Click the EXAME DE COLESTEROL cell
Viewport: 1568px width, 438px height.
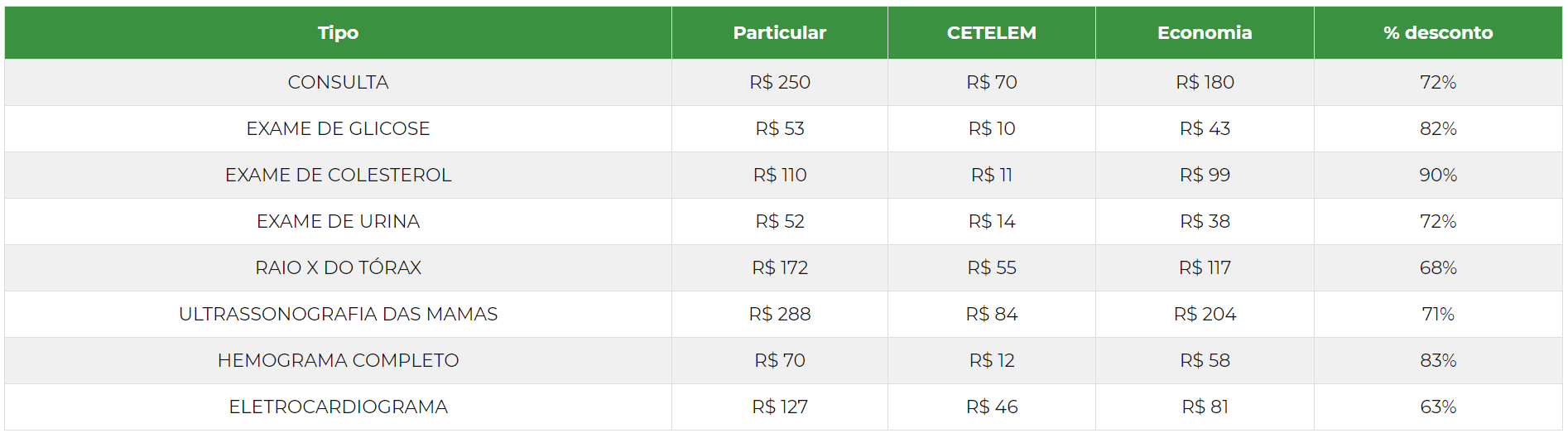coord(338,175)
